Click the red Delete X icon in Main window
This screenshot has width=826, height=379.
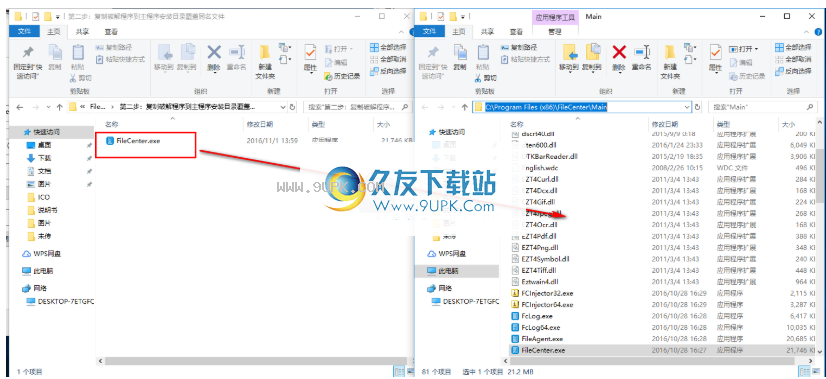619,53
